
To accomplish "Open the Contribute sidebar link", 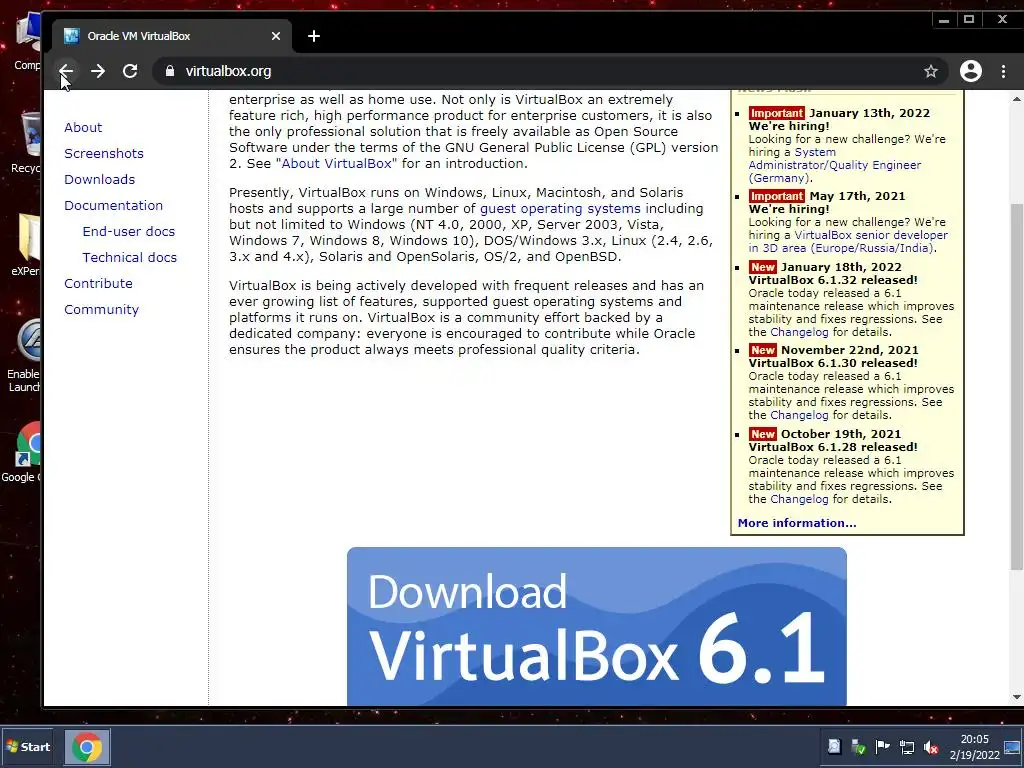I will click(98, 283).
